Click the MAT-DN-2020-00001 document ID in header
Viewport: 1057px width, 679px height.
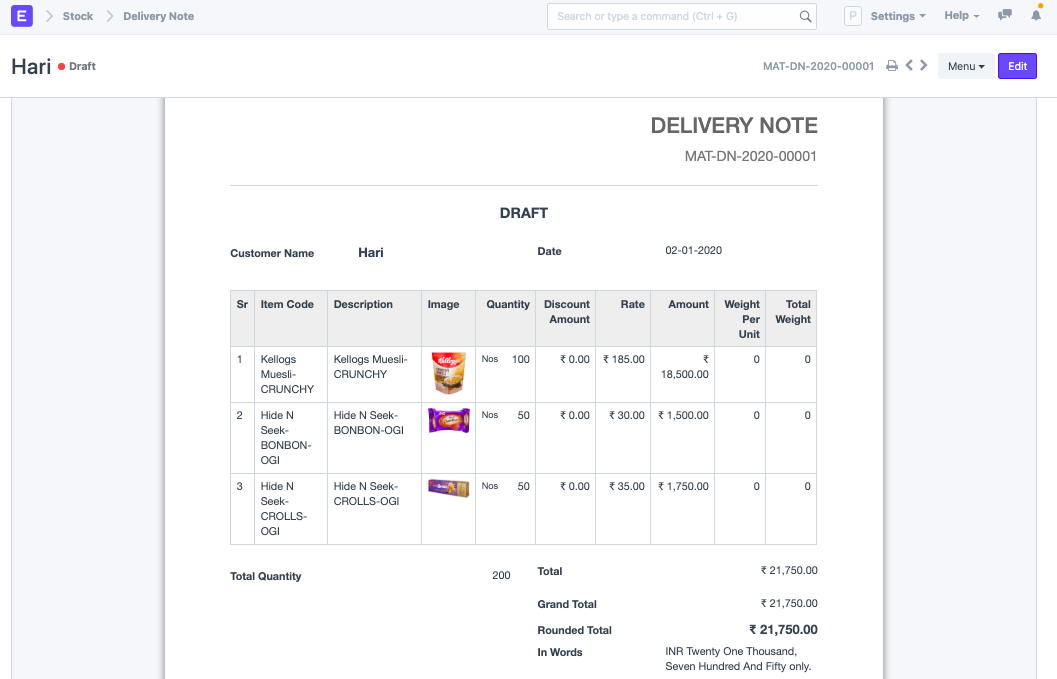tap(818, 66)
